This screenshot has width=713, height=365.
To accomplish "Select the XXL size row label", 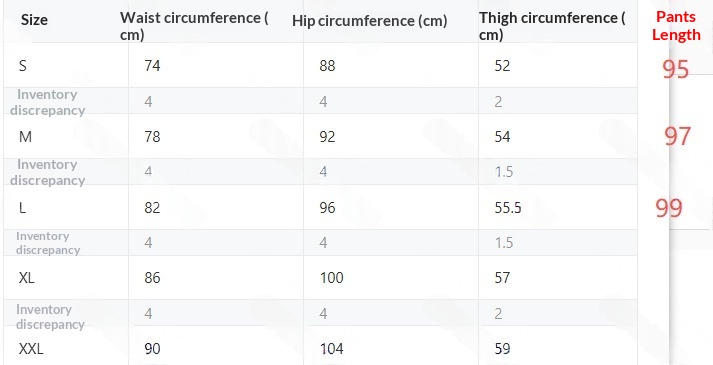I will pos(31,349).
